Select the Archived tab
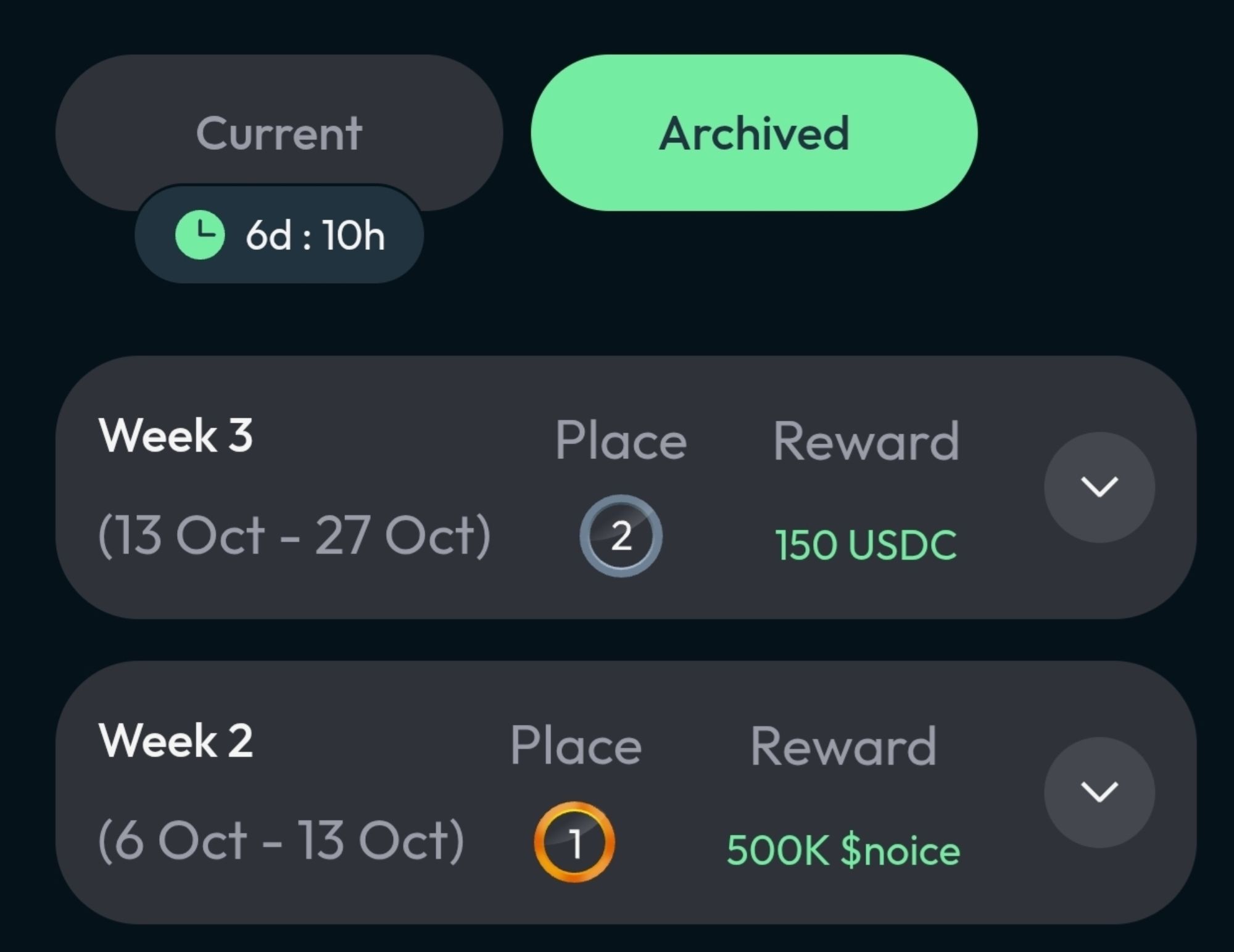This screenshot has height=952, width=1234. coord(754,133)
